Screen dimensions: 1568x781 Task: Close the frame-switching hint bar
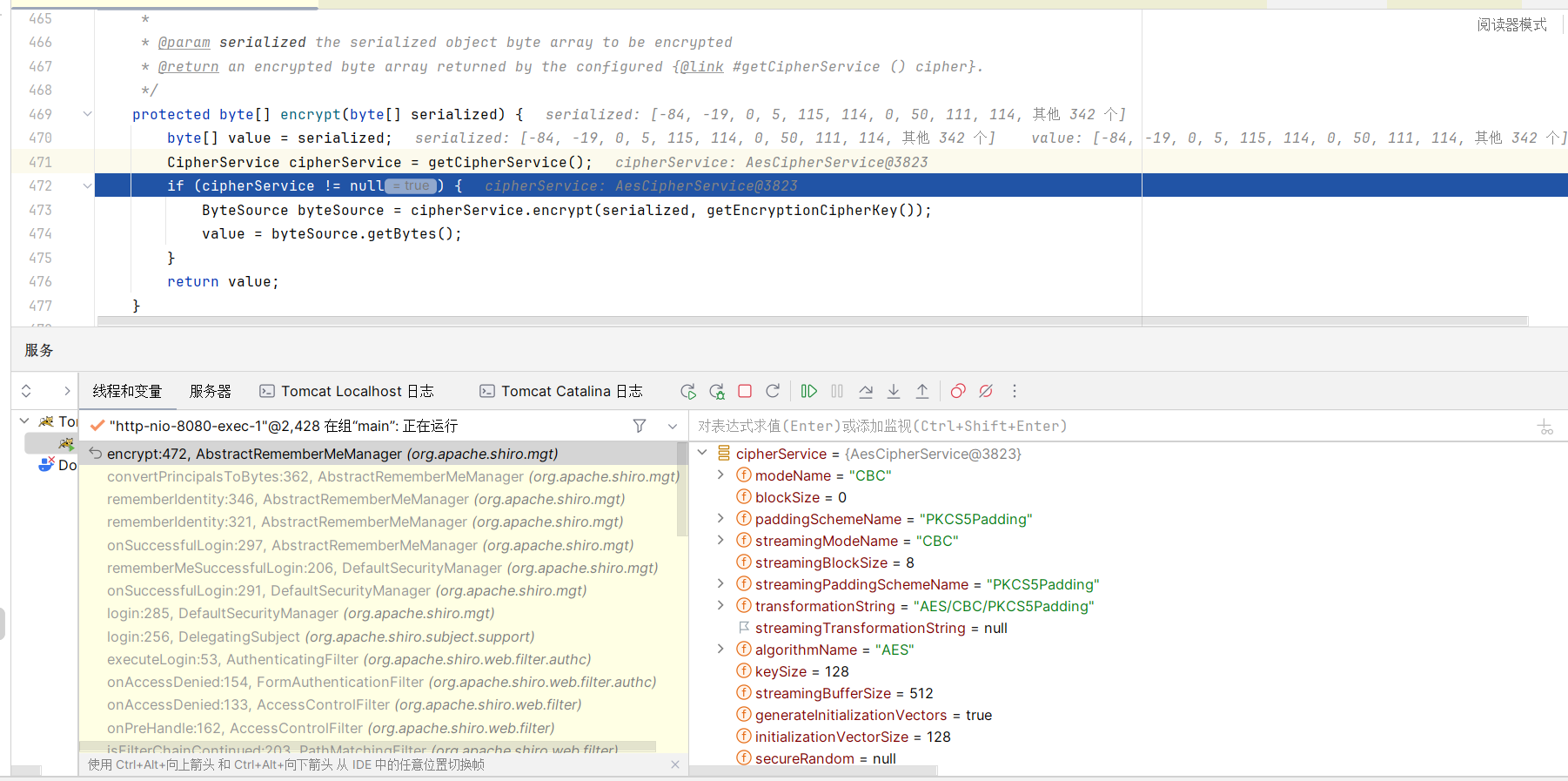pyautogui.click(x=675, y=764)
